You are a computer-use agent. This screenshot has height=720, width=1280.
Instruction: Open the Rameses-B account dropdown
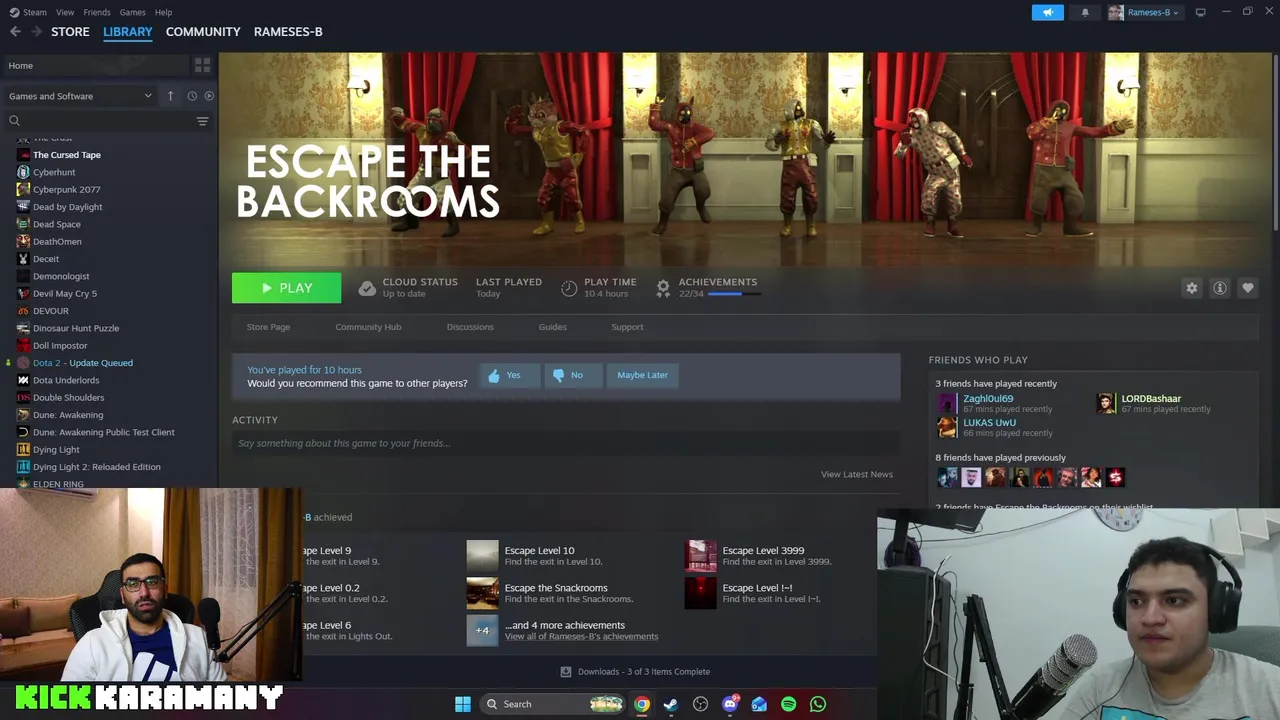pyautogui.click(x=1144, y=12)
